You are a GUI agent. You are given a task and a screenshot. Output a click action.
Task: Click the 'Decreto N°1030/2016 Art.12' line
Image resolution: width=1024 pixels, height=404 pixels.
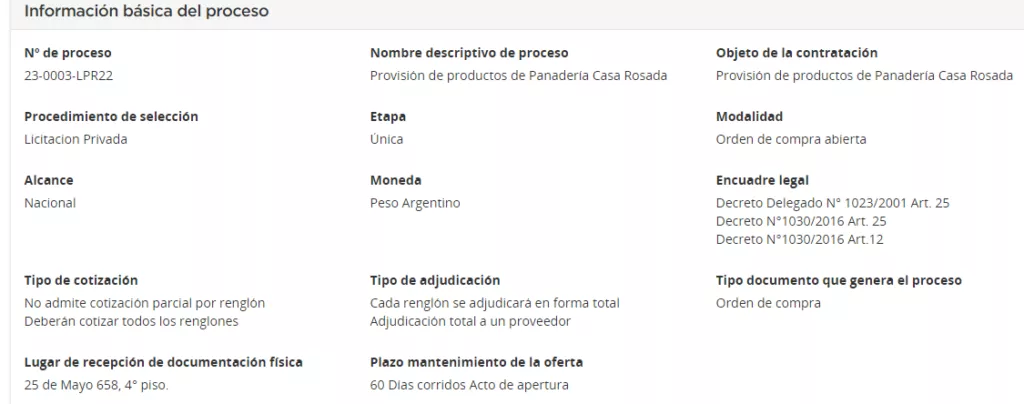click(x=800, y=239)
